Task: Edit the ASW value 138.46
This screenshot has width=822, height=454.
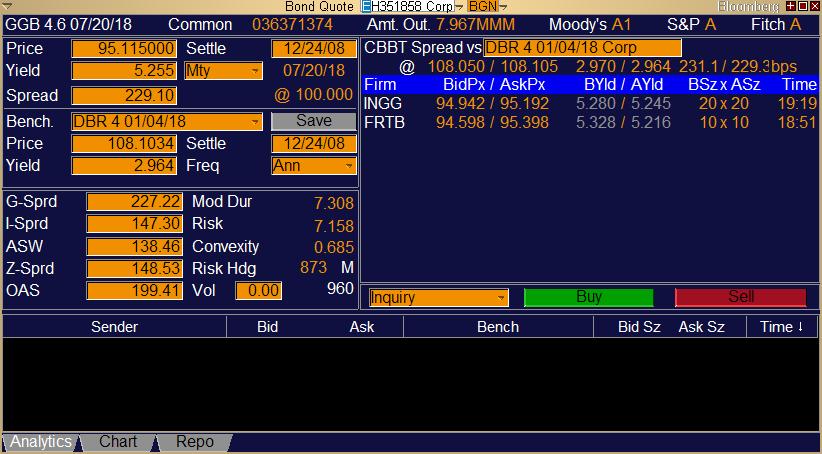Action: pyautogui.click(x=135, y=246)
